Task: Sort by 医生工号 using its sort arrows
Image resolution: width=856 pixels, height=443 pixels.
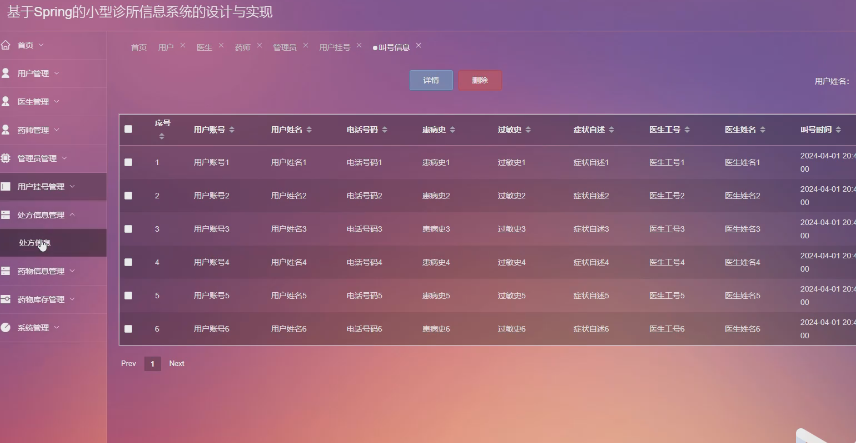Action: point(687,129)
